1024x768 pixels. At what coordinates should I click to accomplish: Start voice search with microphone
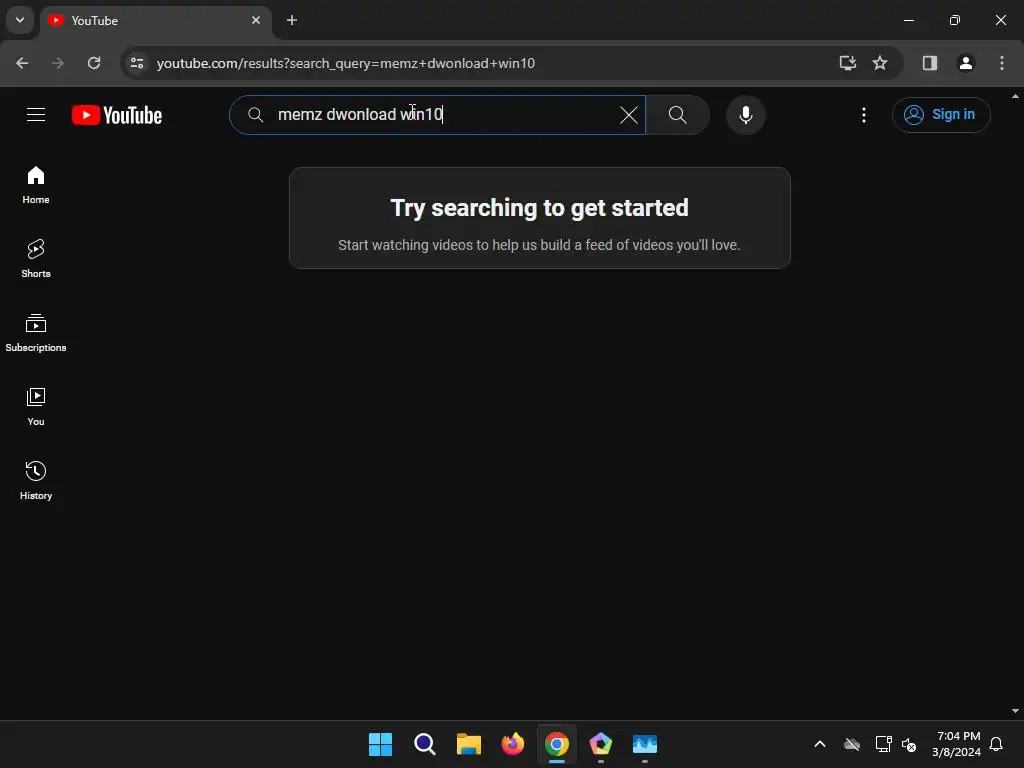point(745,115)
